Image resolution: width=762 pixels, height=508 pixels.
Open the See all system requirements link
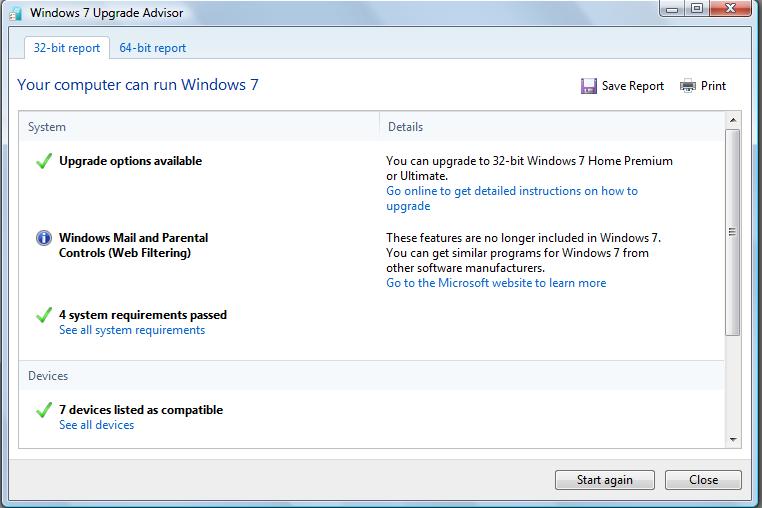[132, 330]
